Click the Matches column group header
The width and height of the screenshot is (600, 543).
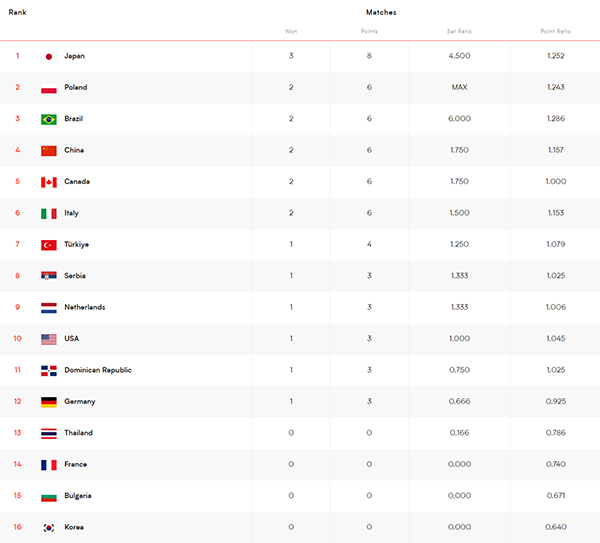pos(381,12)
